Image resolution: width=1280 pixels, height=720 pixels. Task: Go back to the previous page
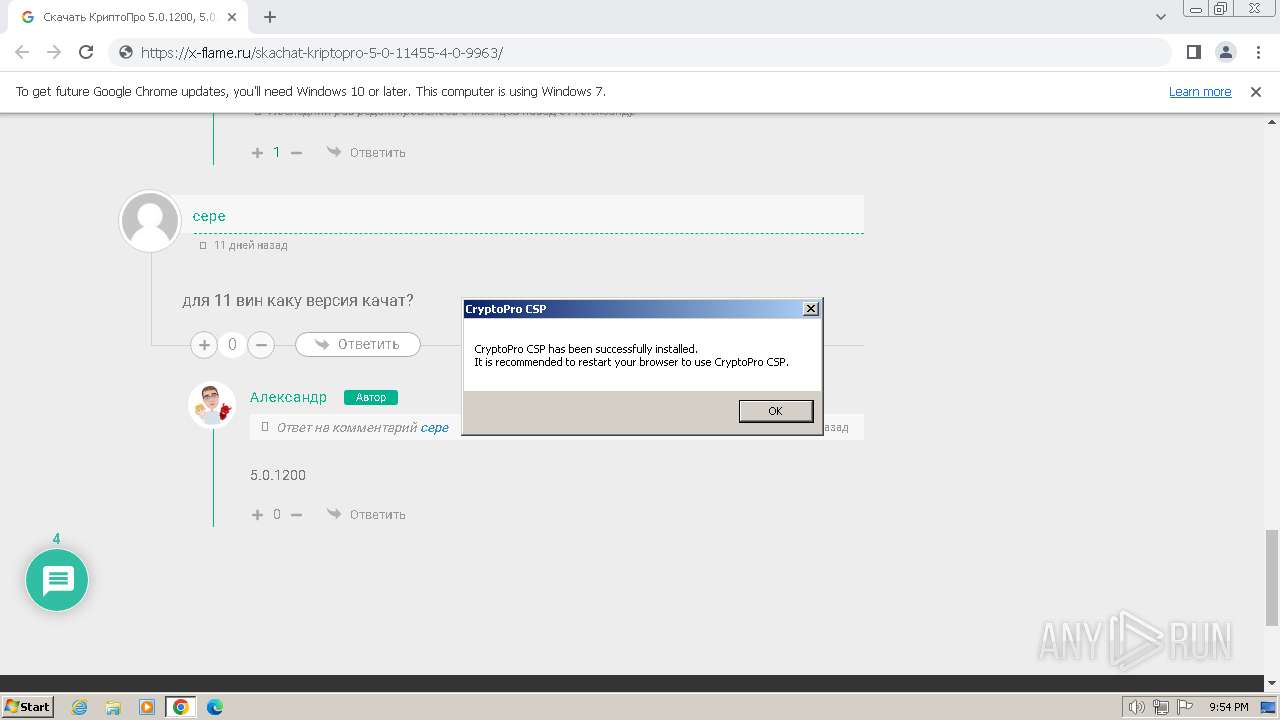[x=22, y=52]
